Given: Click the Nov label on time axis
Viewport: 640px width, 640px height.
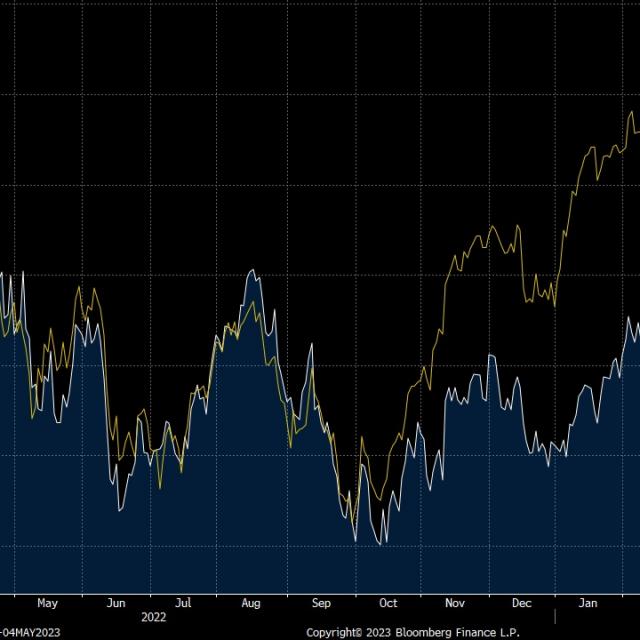Looking at the screenshot, I should tap(455, 603).
